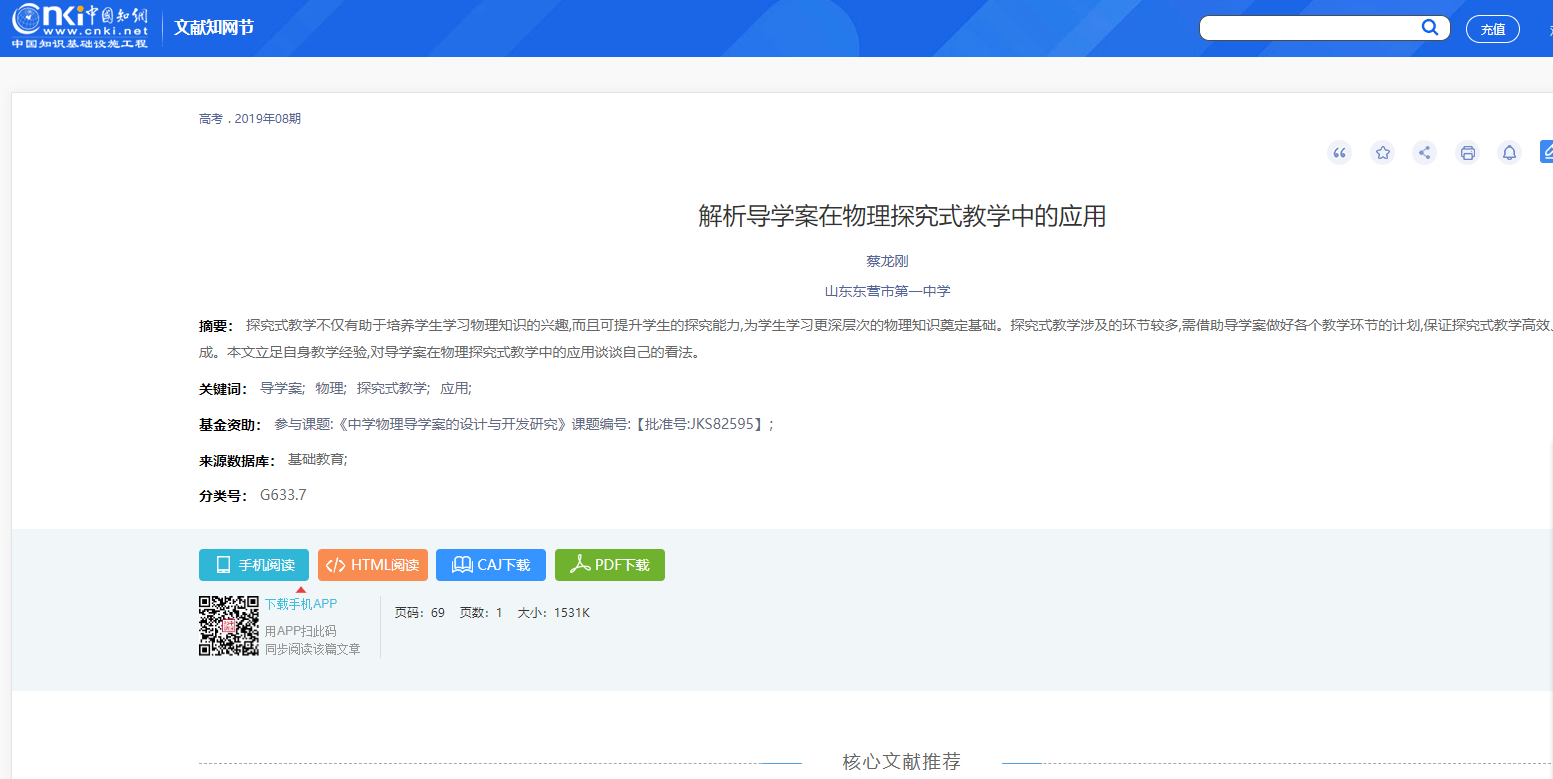Viewport: 1553px width, 779px height.
Task: Click the 导学案 keyword link
Action: pyautogui.click(x=281, y=389)
